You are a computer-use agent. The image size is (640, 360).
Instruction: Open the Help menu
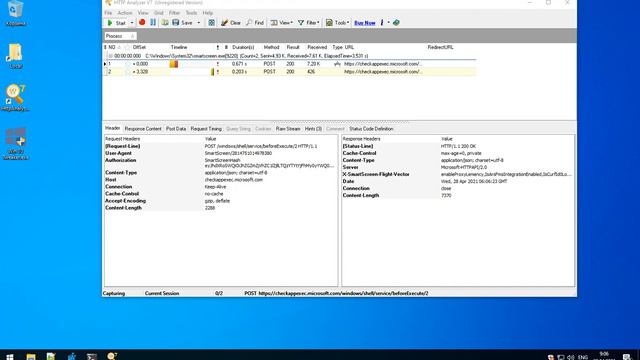[x=208, y=13]
